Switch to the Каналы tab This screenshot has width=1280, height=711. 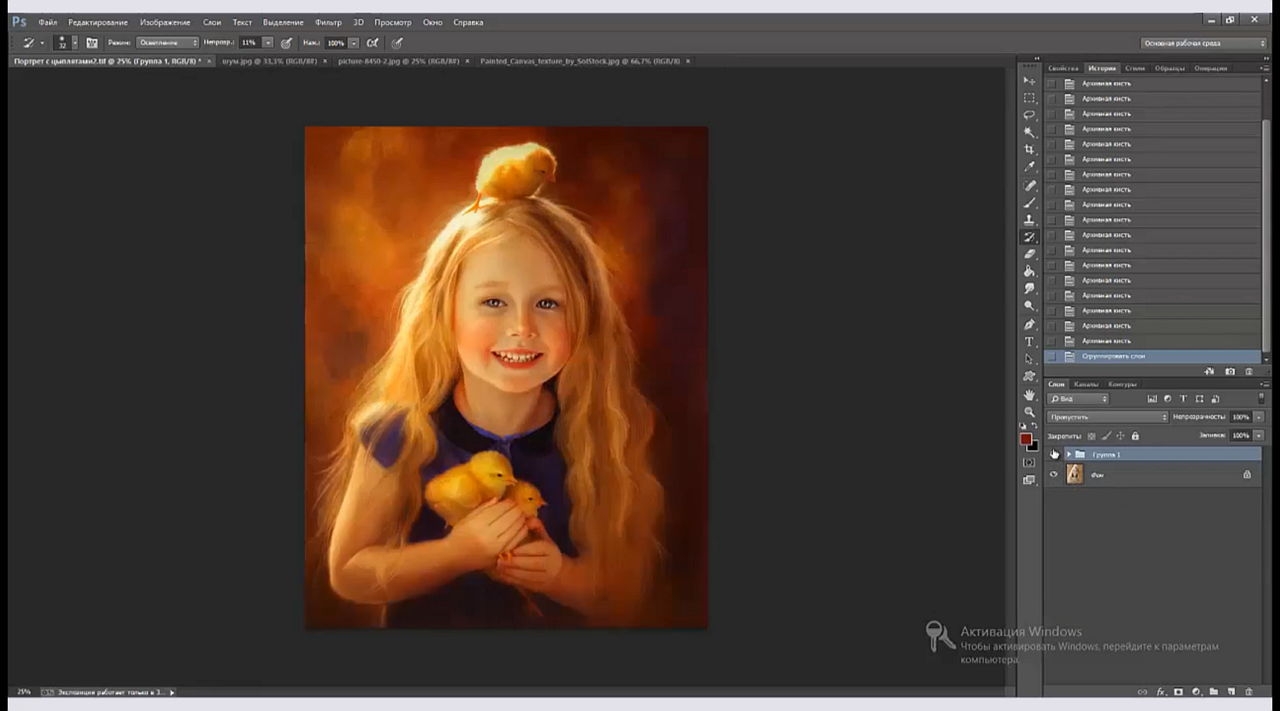pyautogui.click(x=1086, y=384)
